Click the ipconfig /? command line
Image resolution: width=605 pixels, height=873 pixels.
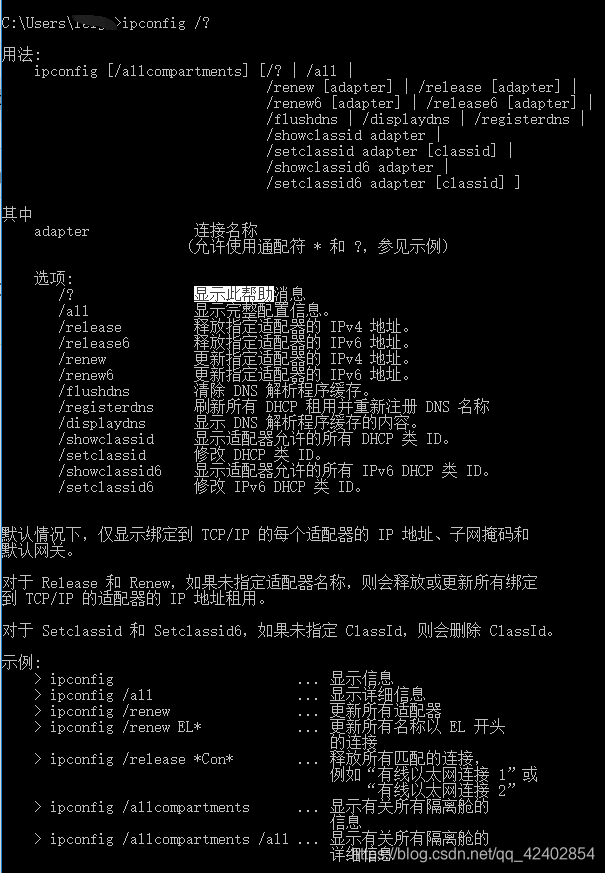165,23
